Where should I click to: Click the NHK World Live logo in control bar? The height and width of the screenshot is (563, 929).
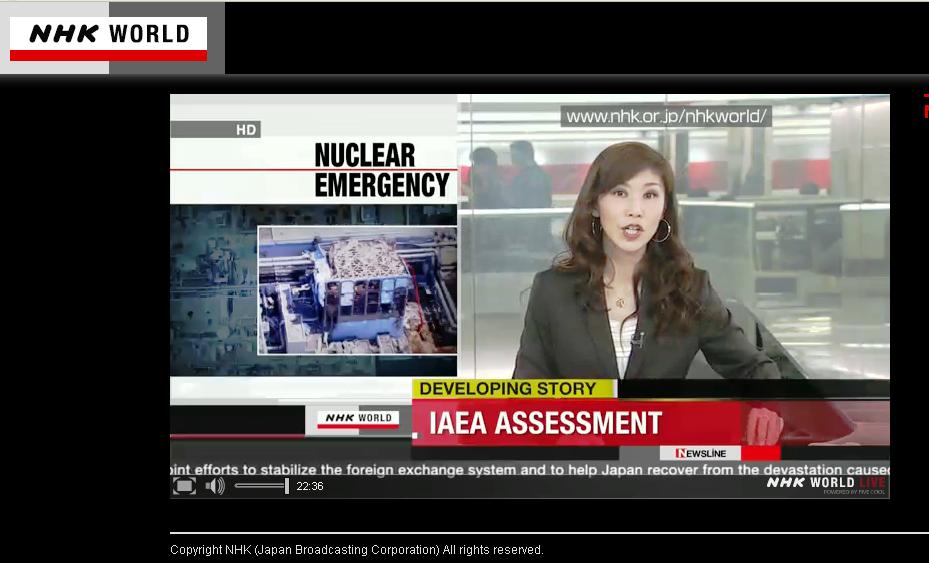(826, 484)
